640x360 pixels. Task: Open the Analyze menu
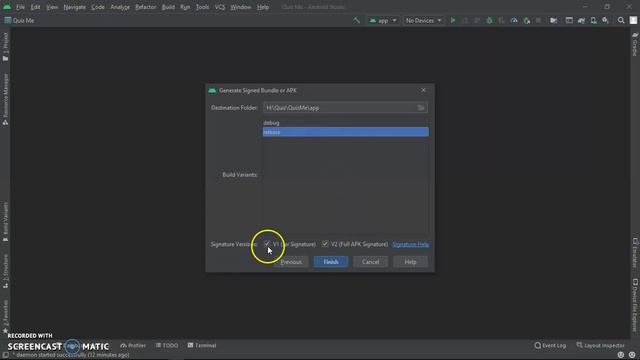tap(120, 7)
